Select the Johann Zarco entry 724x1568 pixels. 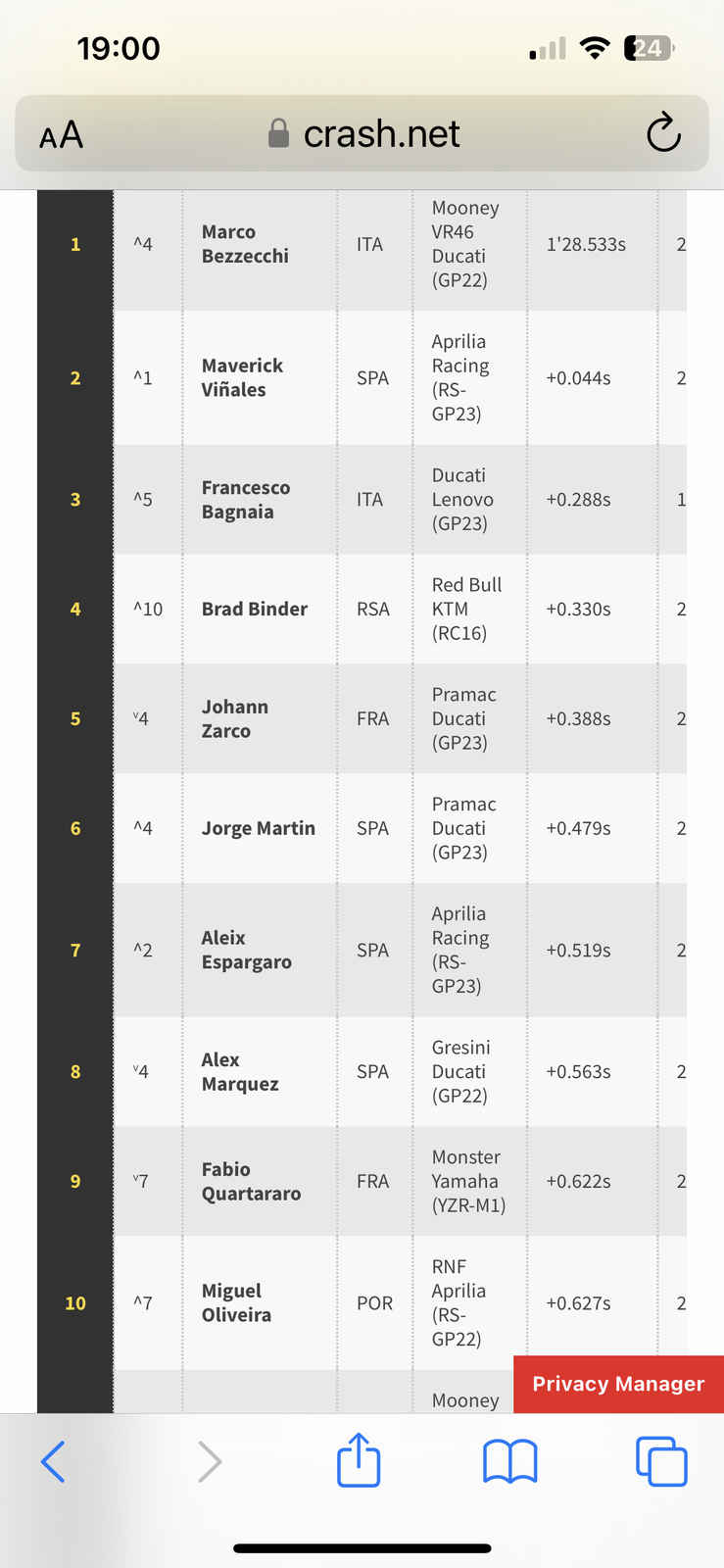[x=235, y=718]
